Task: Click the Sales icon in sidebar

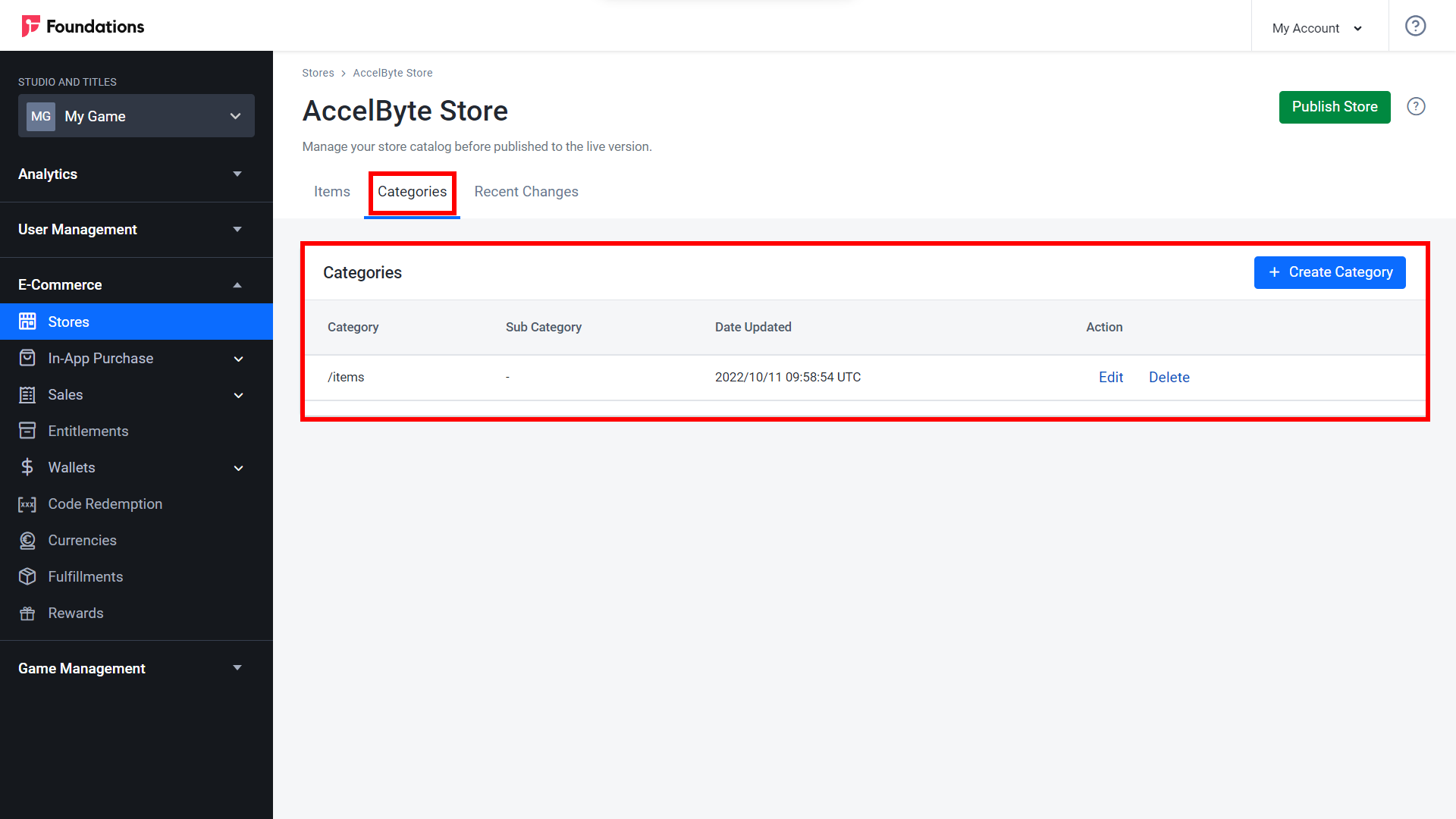Action: click(x=28, y=394)
